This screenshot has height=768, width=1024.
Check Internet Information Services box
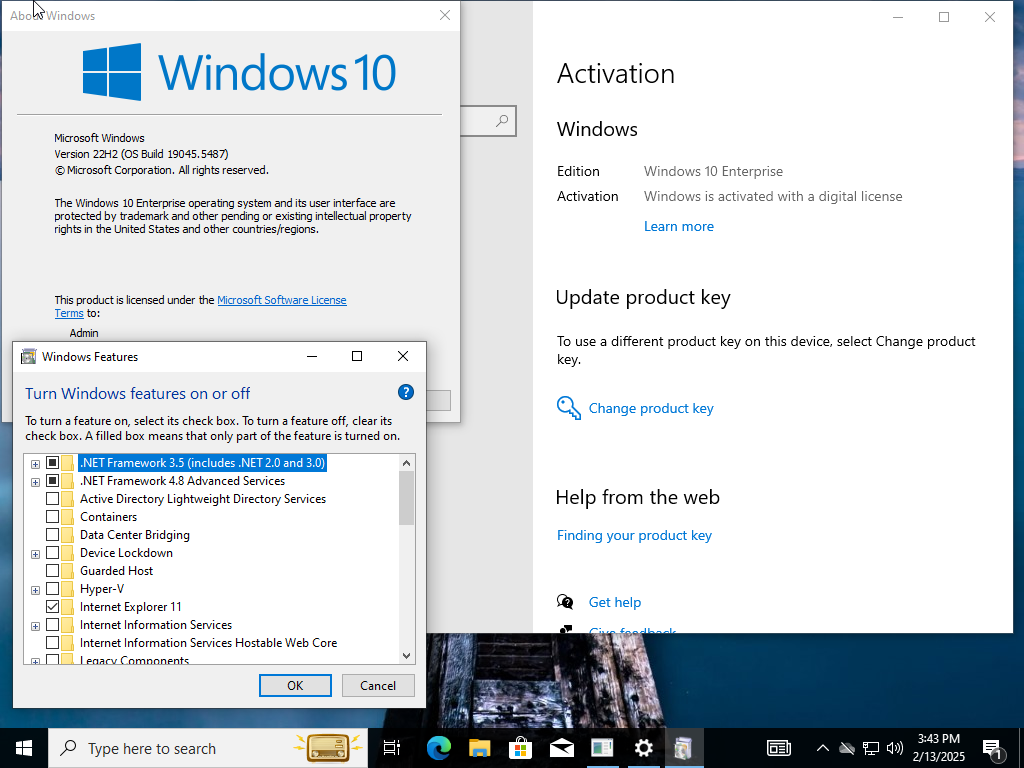point(52,625)
